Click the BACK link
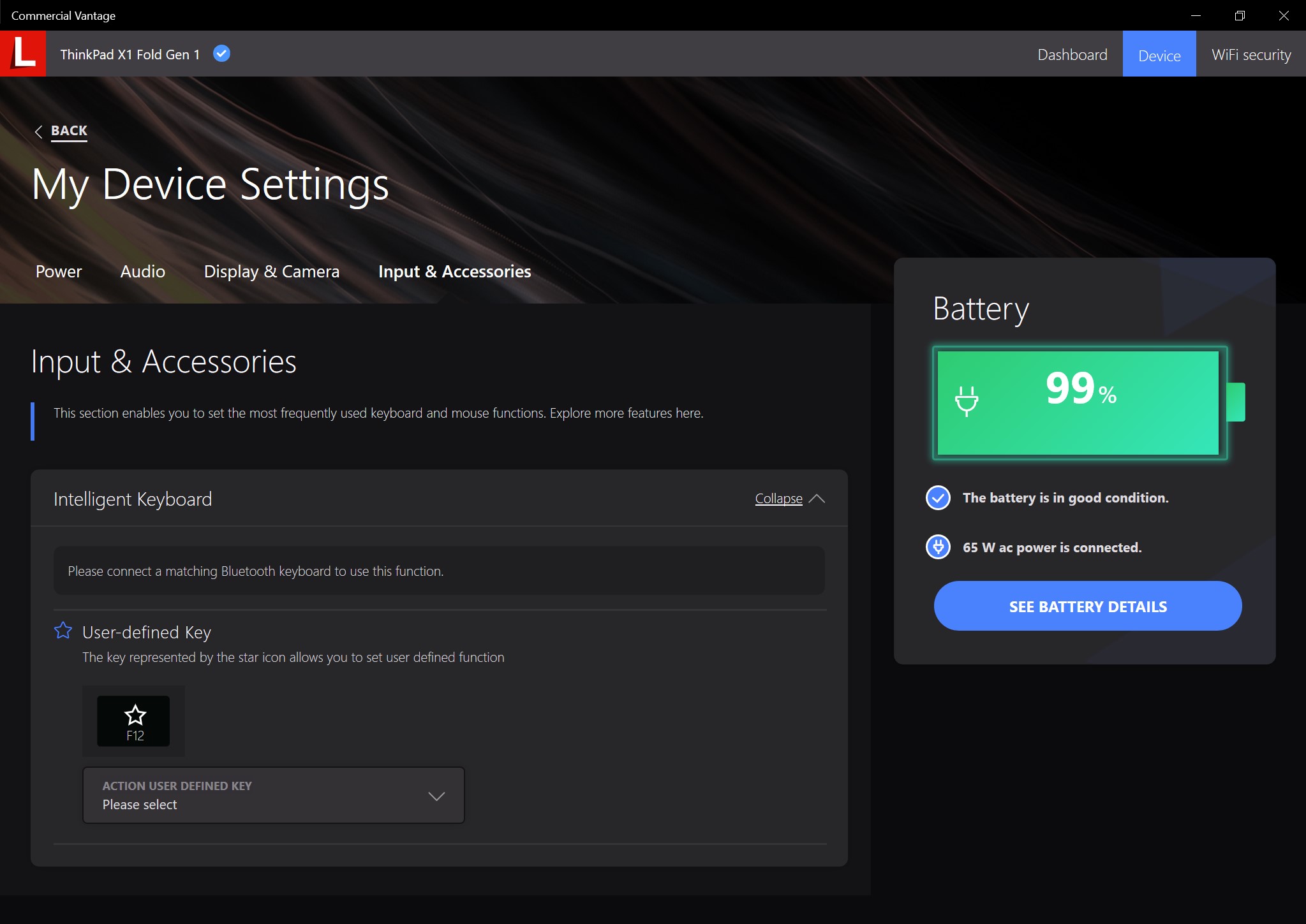This screenshot has height=924, width=1306. click(x=69, y=131)
